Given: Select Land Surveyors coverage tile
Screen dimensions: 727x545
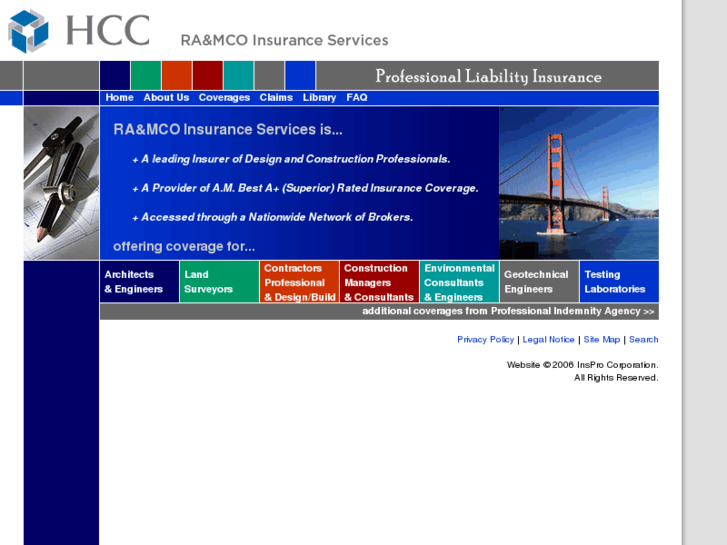Looking at the screenshot, I should pyautogui.click(x=219, y=282).
